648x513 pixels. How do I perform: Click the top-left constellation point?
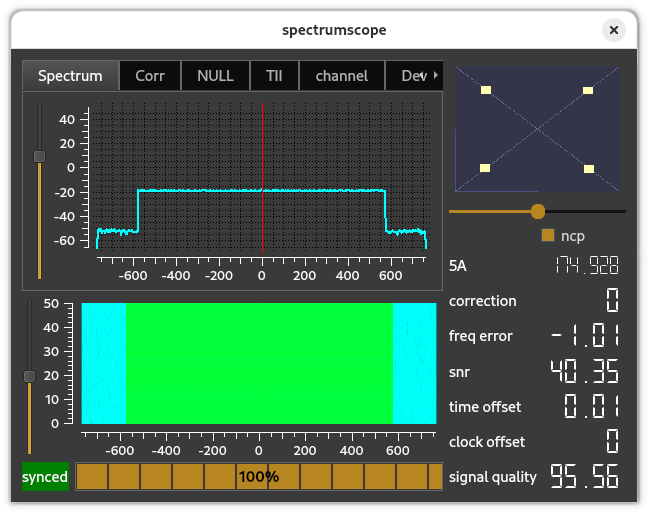point(486,91)
